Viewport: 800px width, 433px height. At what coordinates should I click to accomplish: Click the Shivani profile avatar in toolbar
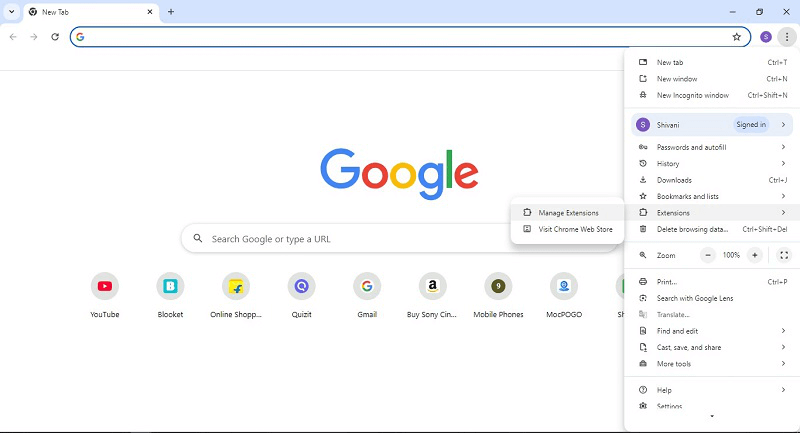765,37
